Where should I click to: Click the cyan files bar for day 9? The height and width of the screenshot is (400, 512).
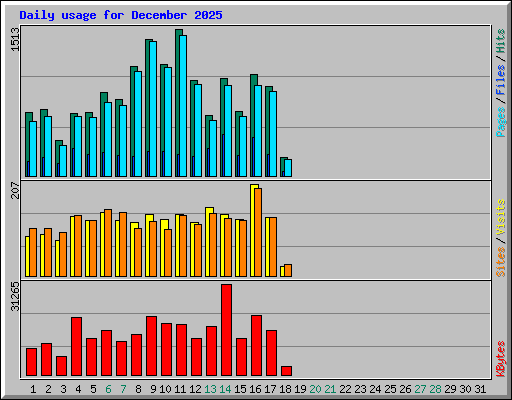click(x=153, y=109)
